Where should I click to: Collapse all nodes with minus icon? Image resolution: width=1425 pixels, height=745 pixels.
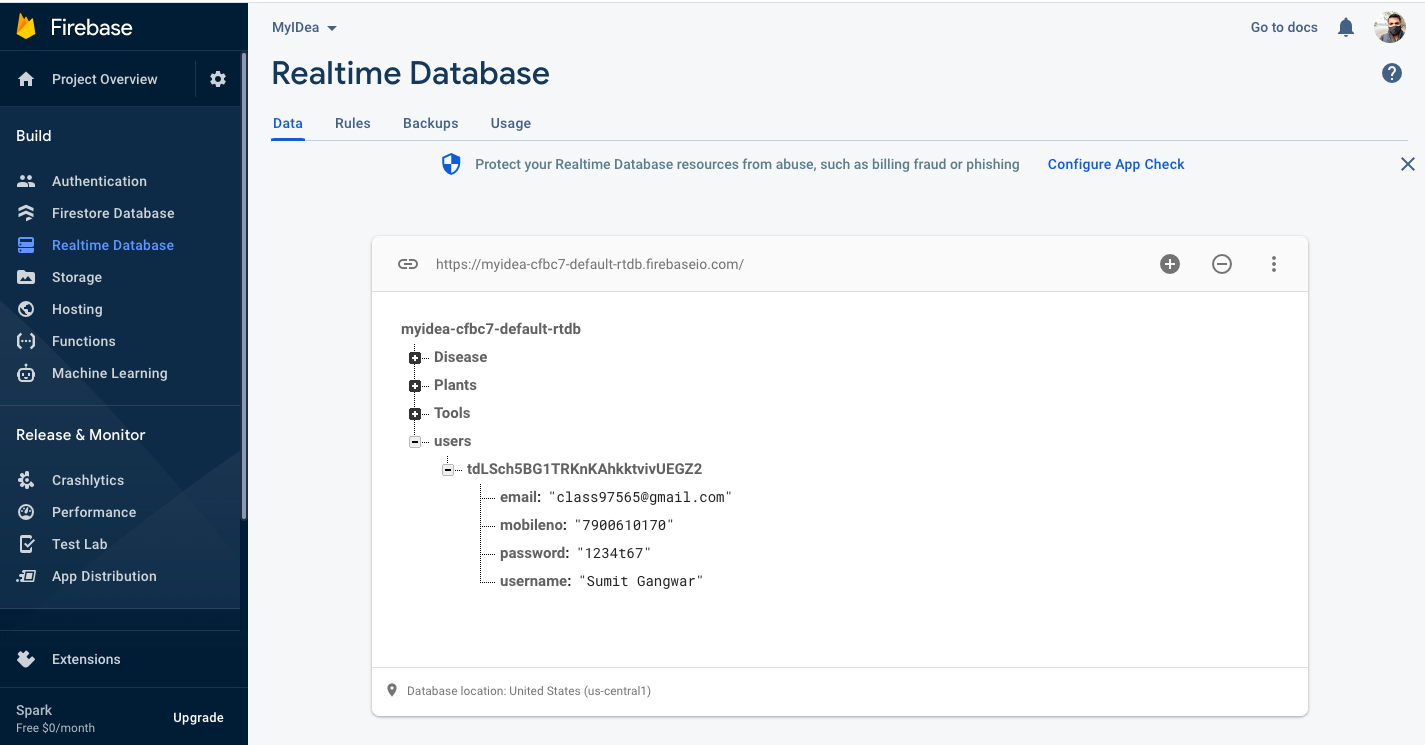coord(1222,264)
